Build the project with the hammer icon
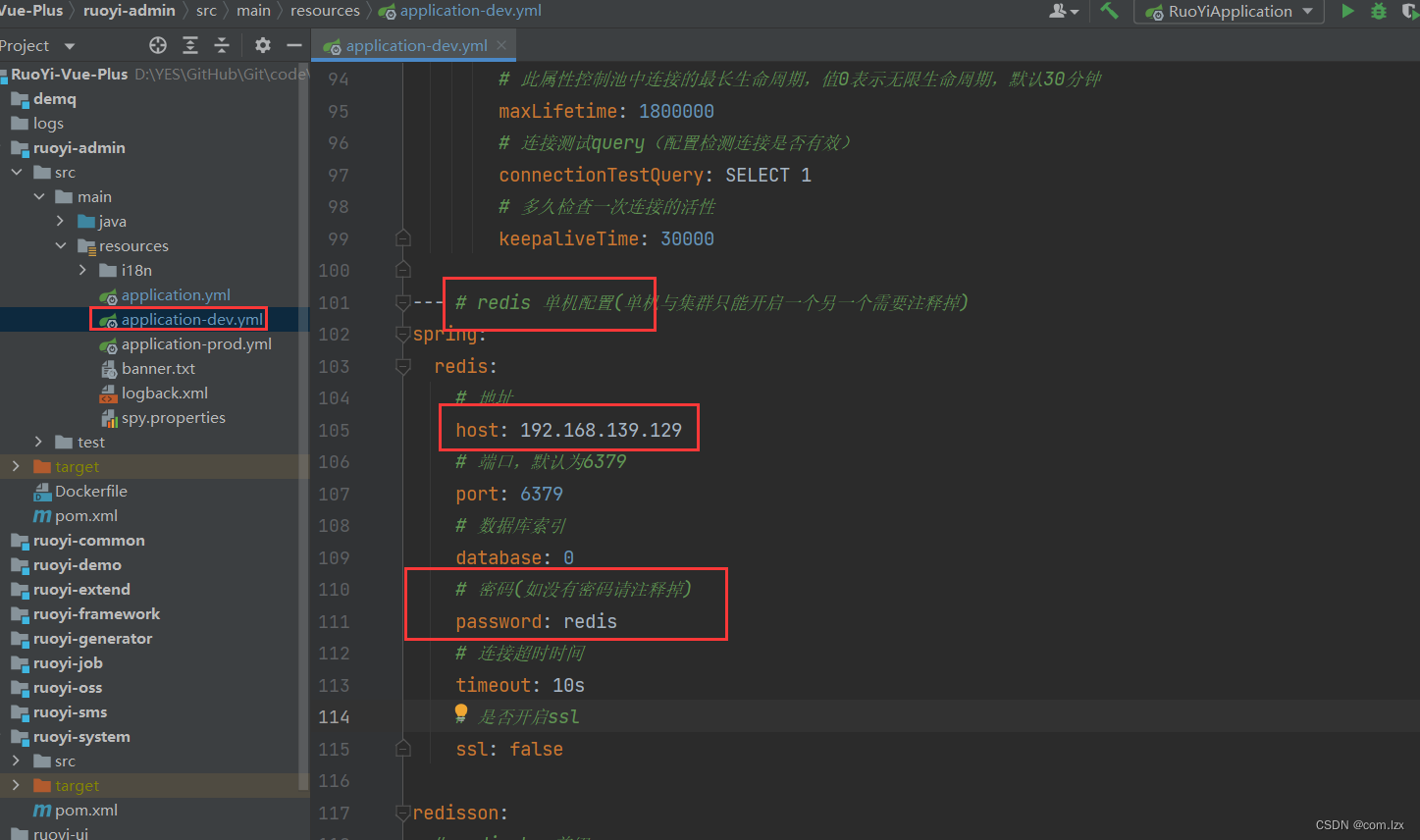This screenshot has width=1420, height=840. (1110, 11)
